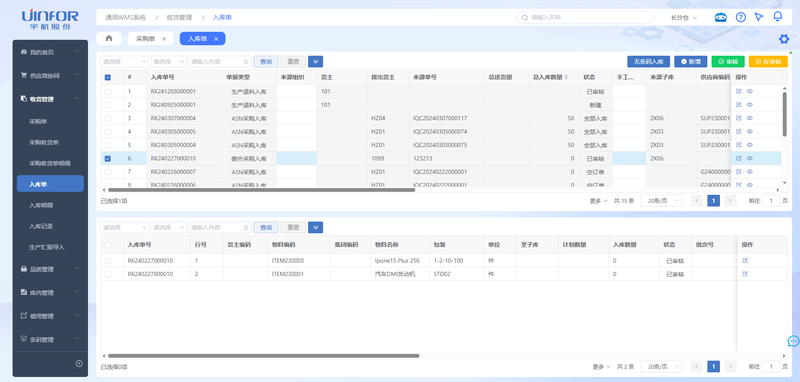Toggle select-all checkbox in upper table header
Screen dimensions: 800x382
[107, 78]
